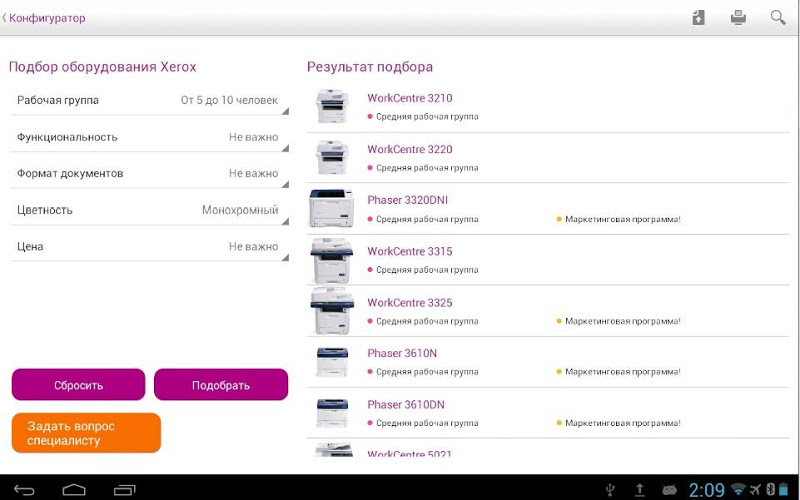The height and width of the screenshot is (500, 800).
Task: Open the WorkCentre 3220 result
Action: pyautogui.click(x=548, y=158)
